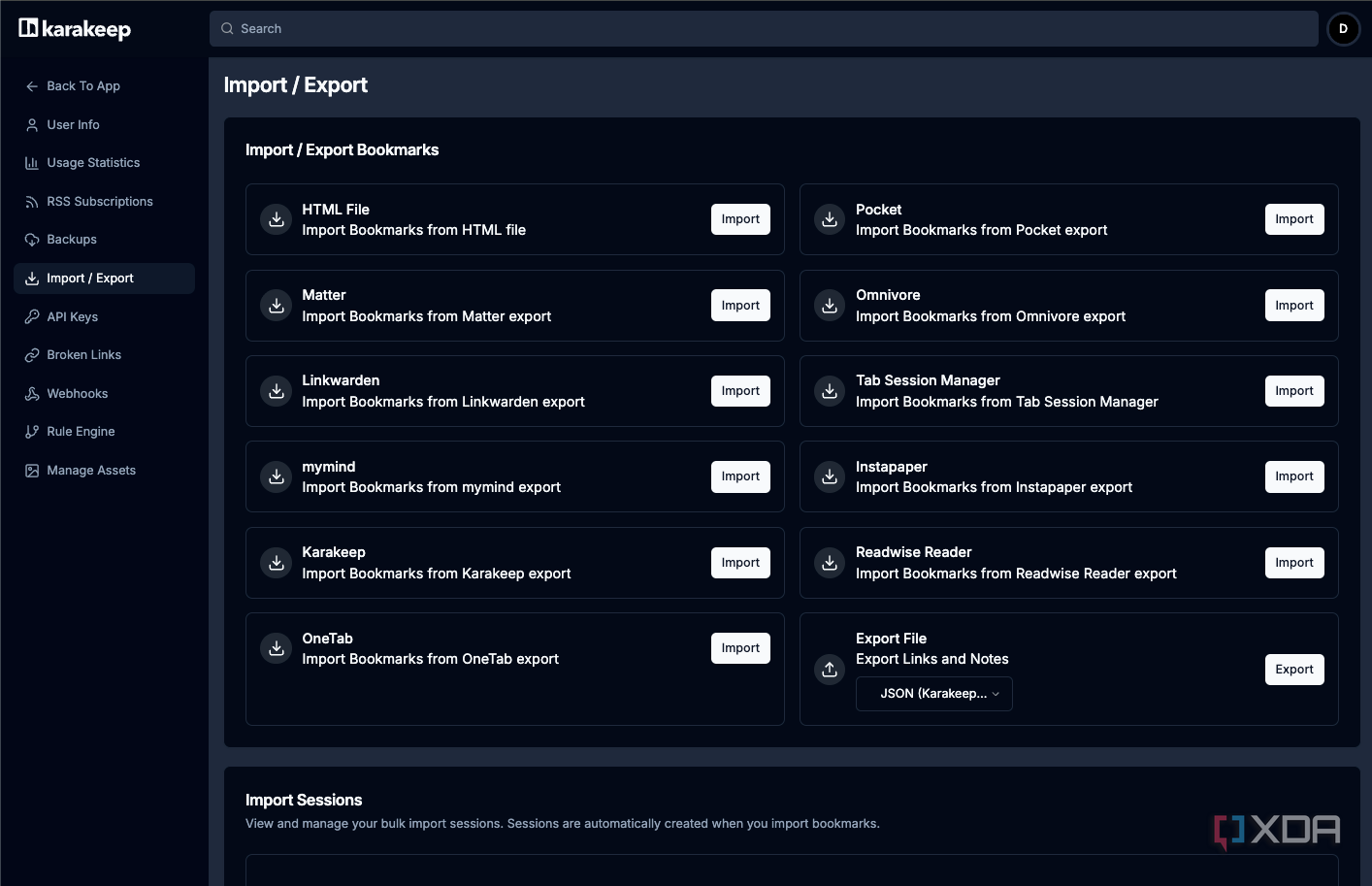This screenshot has height=886, width=1372.
Task: Click the HTML File download icon
Action: pos(277,219)
